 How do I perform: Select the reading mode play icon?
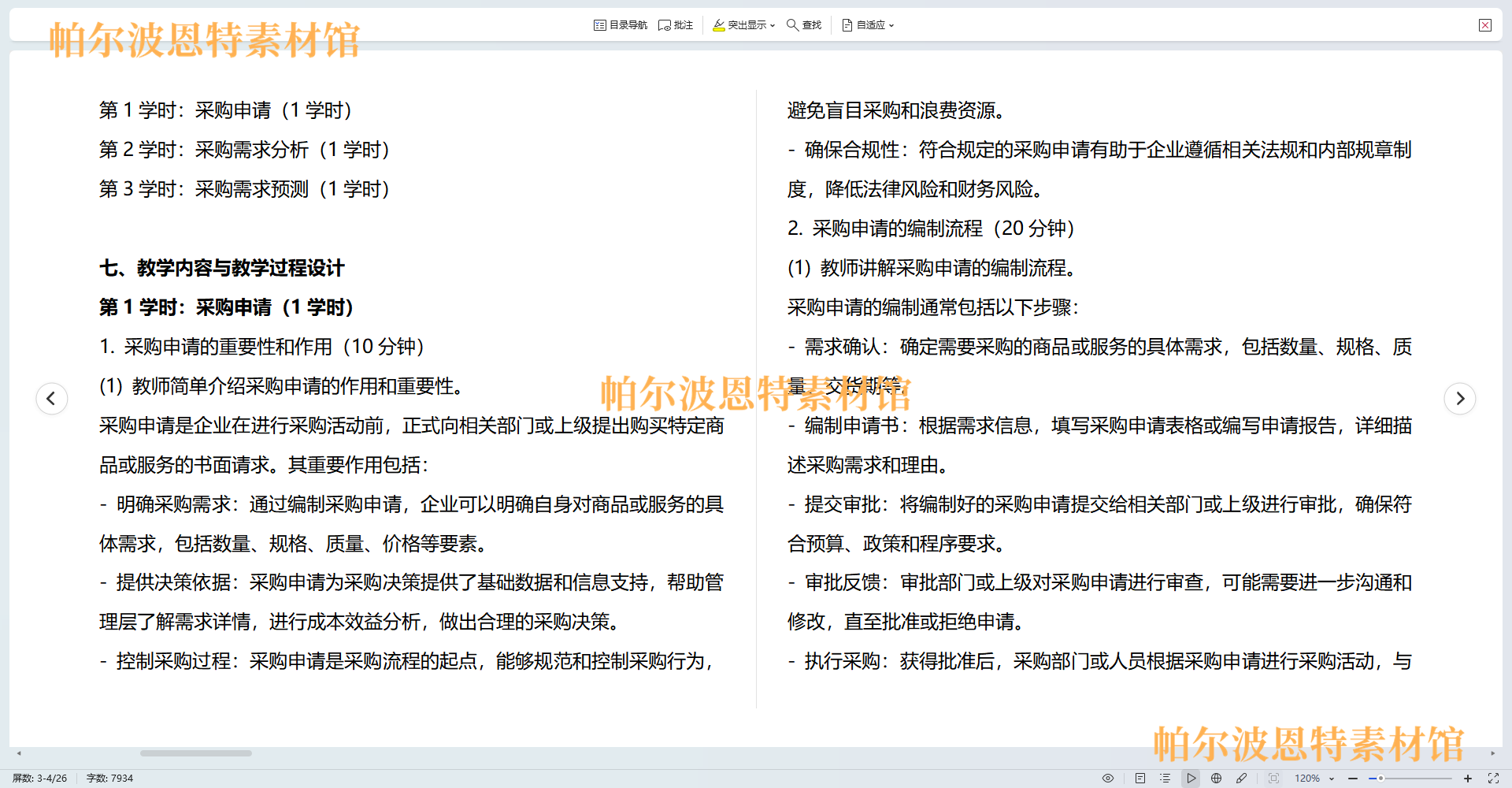tap(1191, 779)
